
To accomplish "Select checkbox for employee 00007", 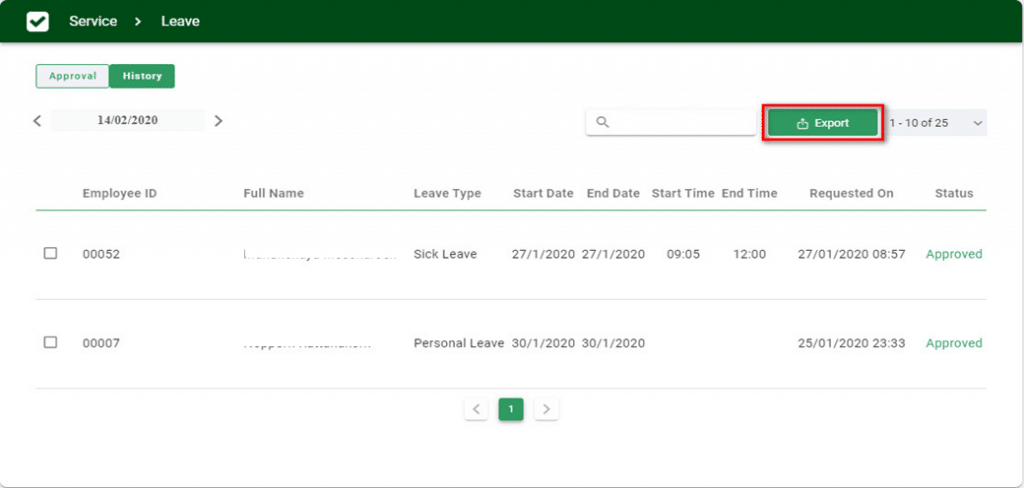I will pos(50,343).
